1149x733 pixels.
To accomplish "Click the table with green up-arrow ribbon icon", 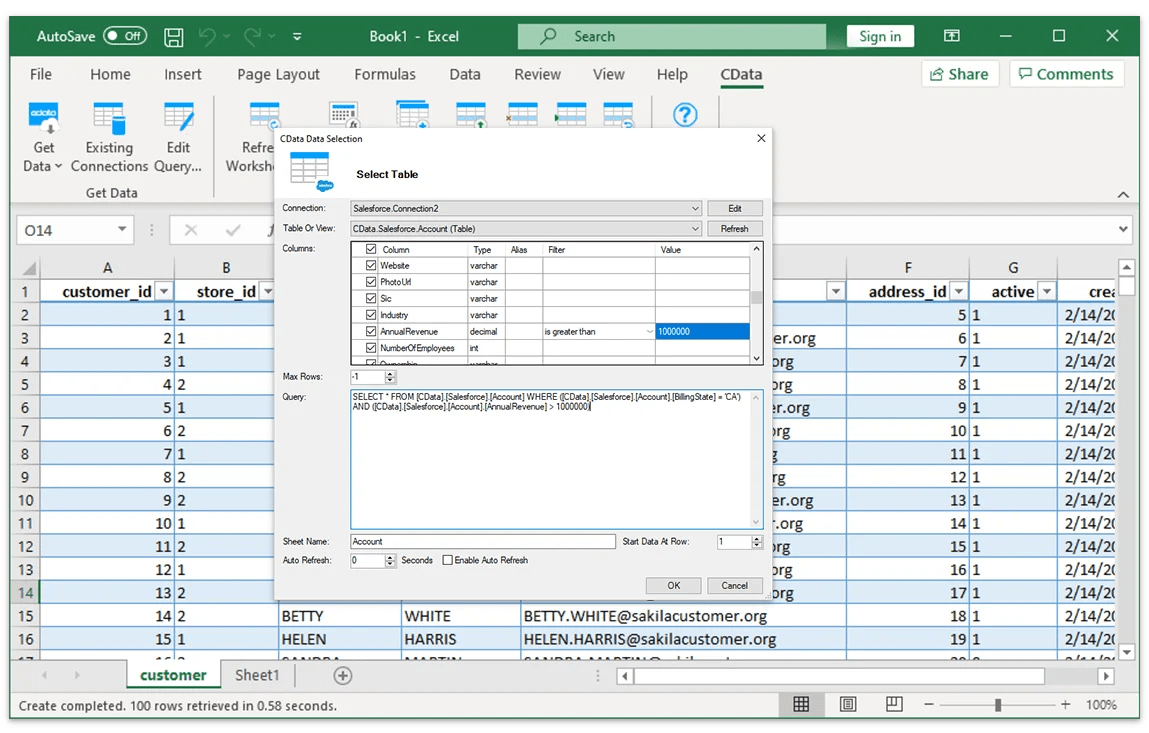I will [470, 116].
